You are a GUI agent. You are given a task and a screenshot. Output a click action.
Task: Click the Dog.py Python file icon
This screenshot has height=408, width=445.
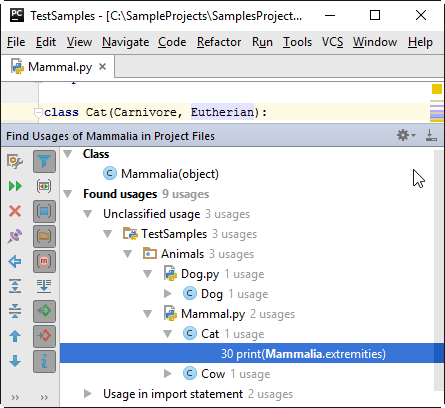(x=170, y=274)
